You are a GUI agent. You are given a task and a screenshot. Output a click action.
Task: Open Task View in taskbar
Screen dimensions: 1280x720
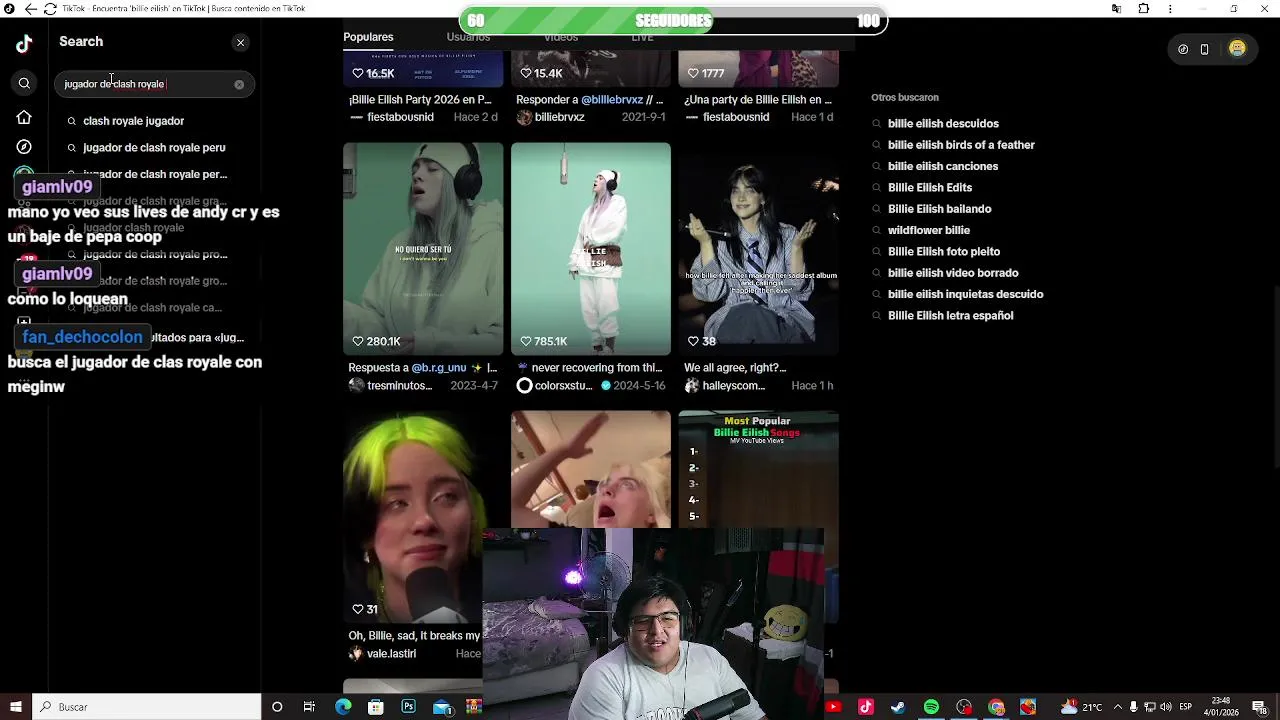point(309,707)
